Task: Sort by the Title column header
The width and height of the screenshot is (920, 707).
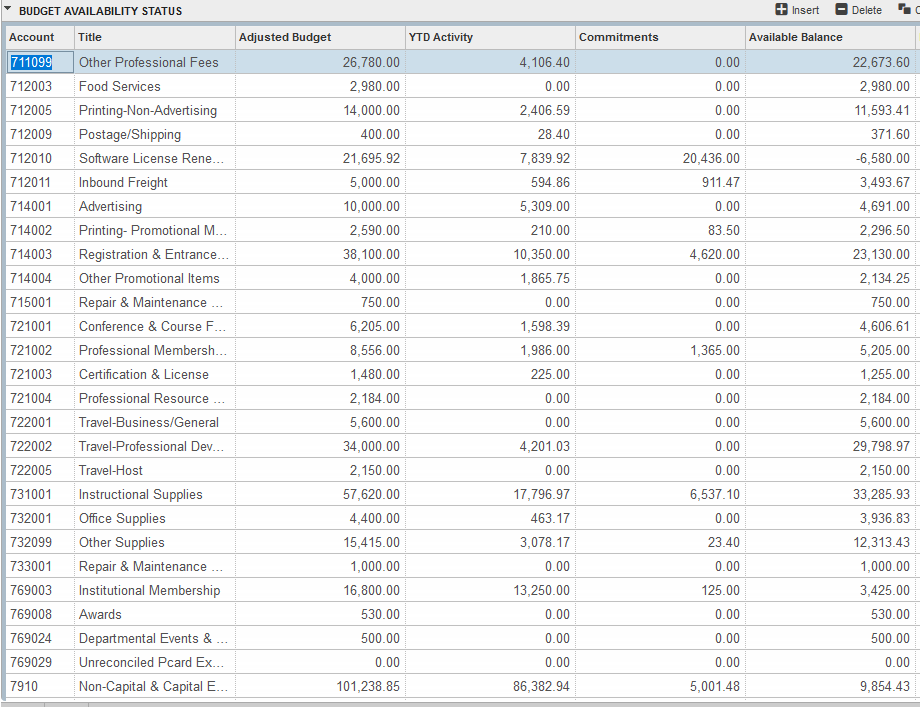Action: pyautogui.click(x=155, y=37)
